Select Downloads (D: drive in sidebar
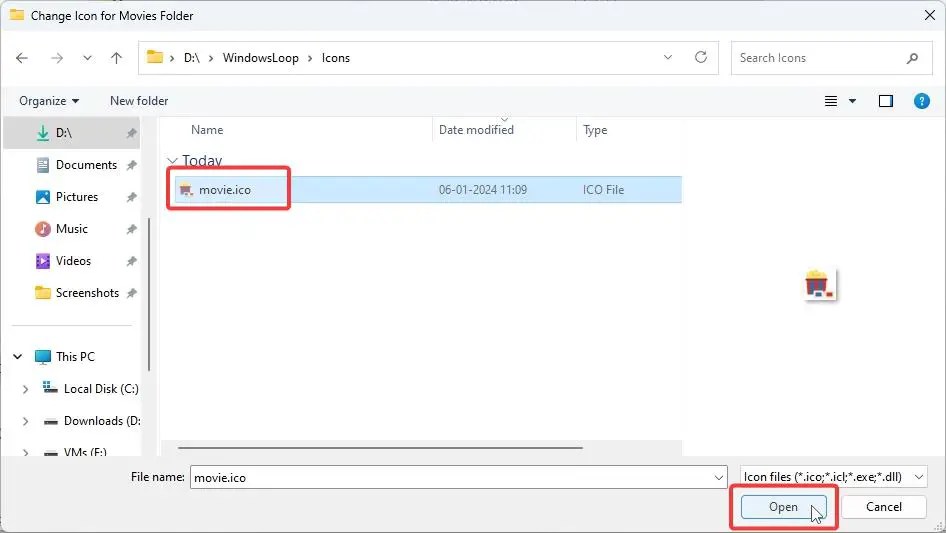Image resolution: width=946 pixels, height=533 pixels. point(101,421)
